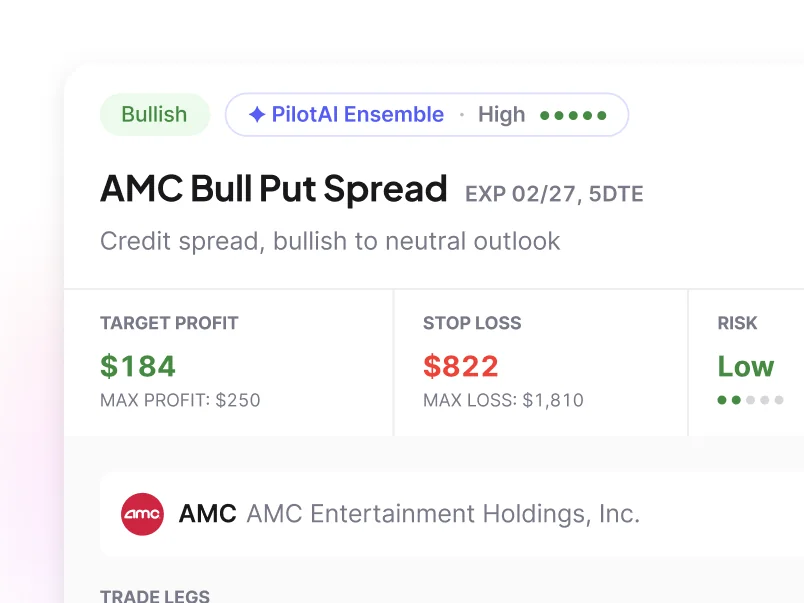Click the MAX LOSS: $1,810 text

[503, 400]
